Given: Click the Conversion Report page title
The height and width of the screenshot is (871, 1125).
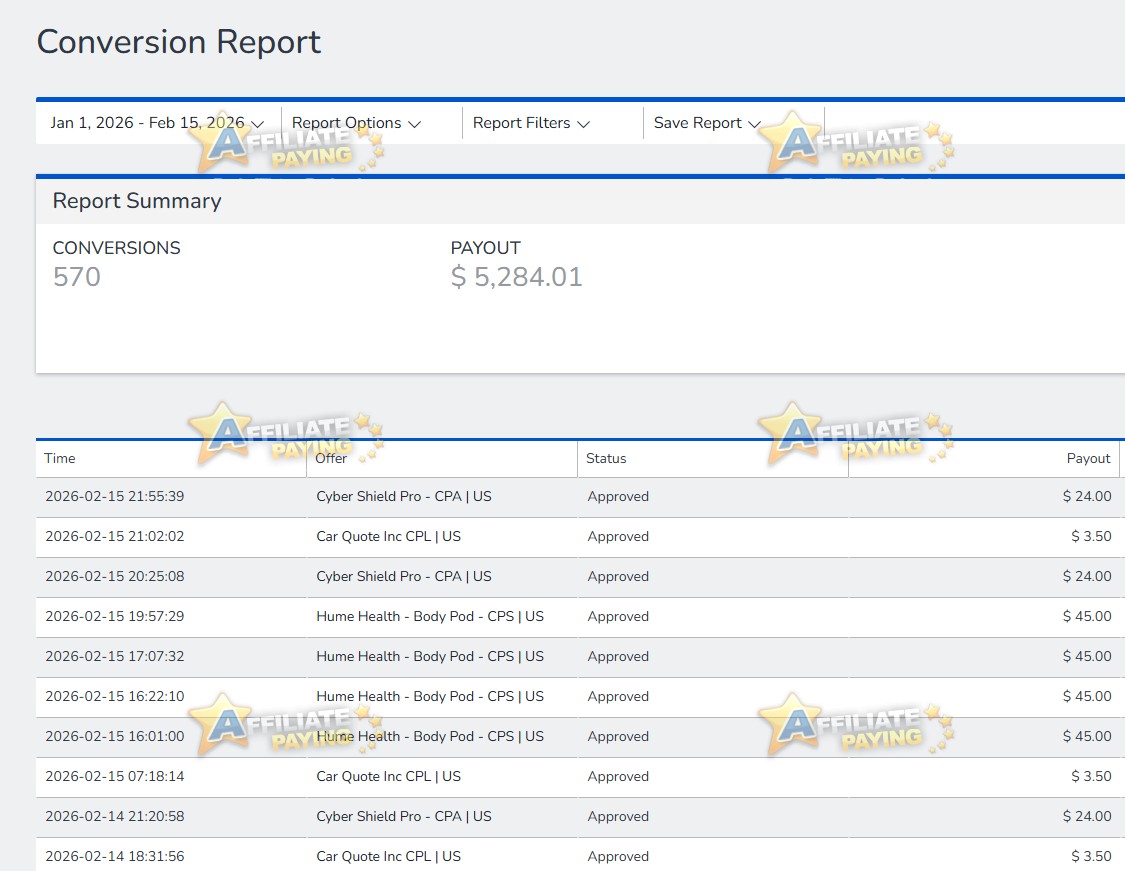Looking at the screenshot, I should pyautogui.click(x=179, y=42).
